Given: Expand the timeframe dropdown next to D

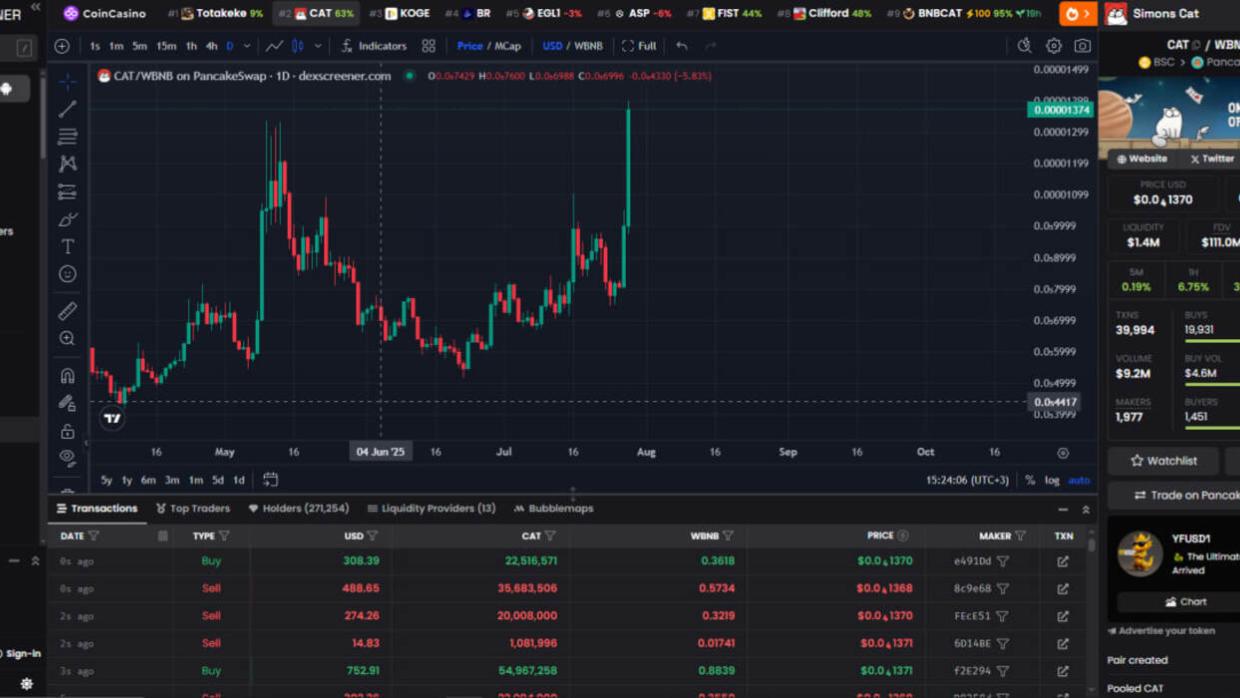Looking at the screenshot, I should tap(247, 46).
